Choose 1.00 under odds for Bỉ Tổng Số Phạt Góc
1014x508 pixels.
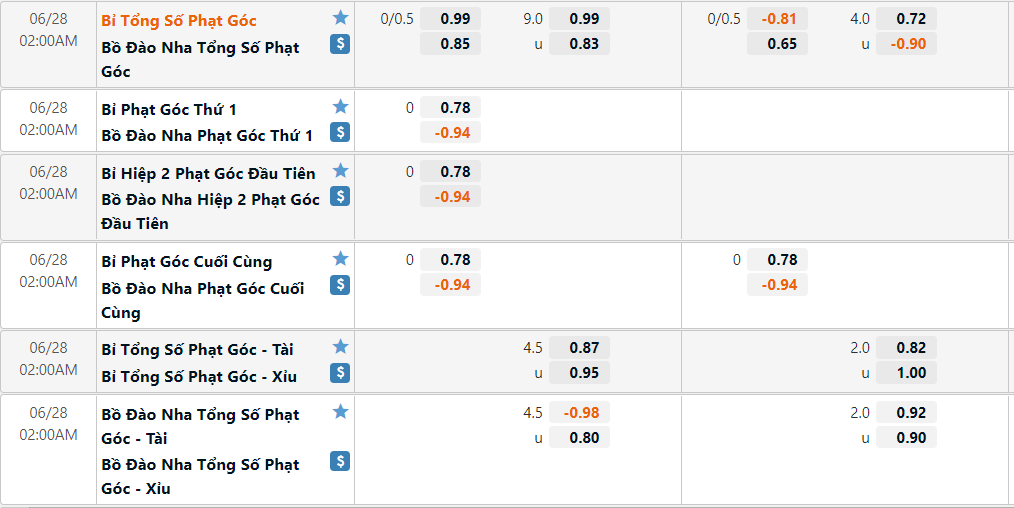907,373
